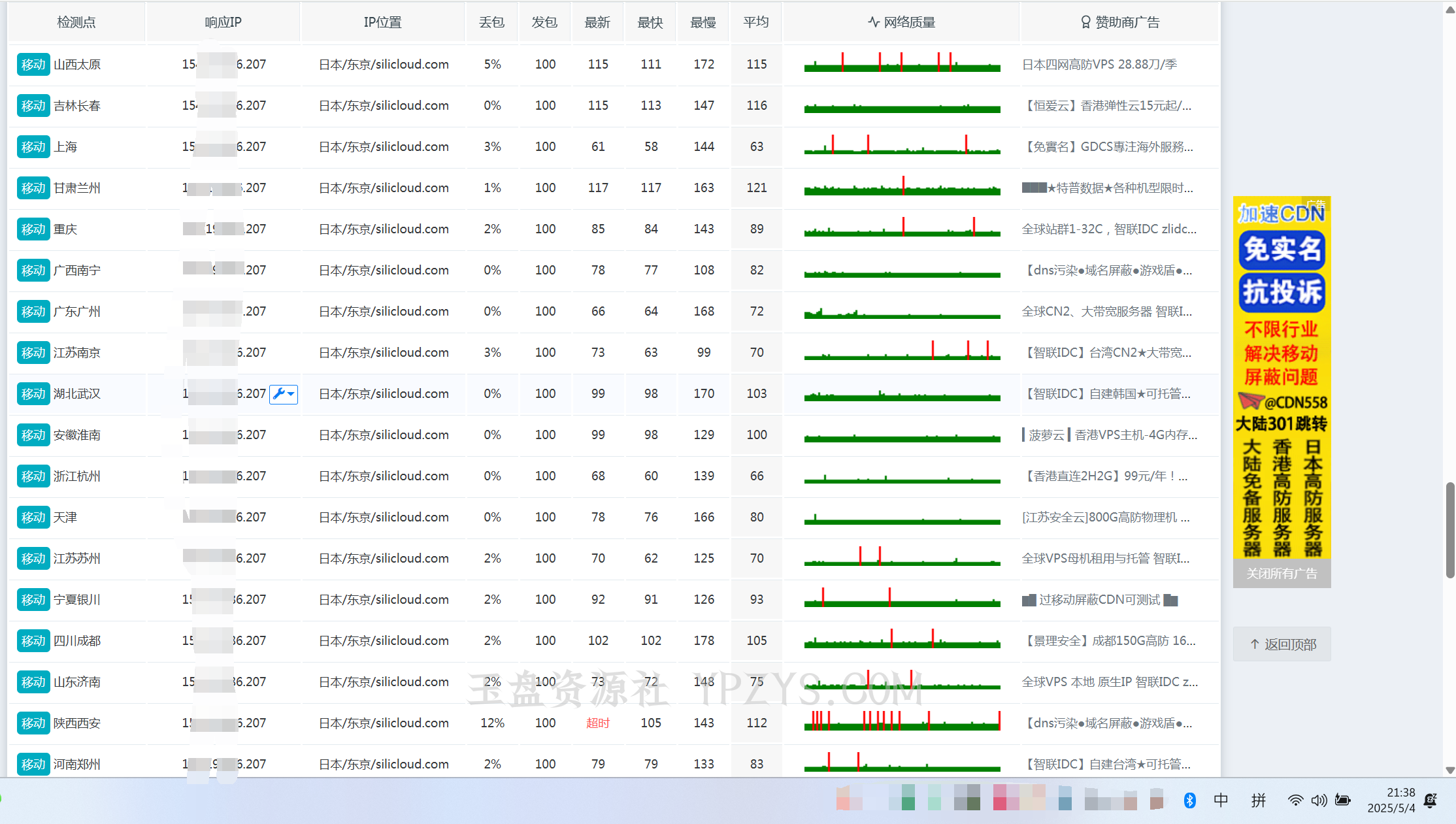Sort by the 响应IP column header

coord(223,22)
